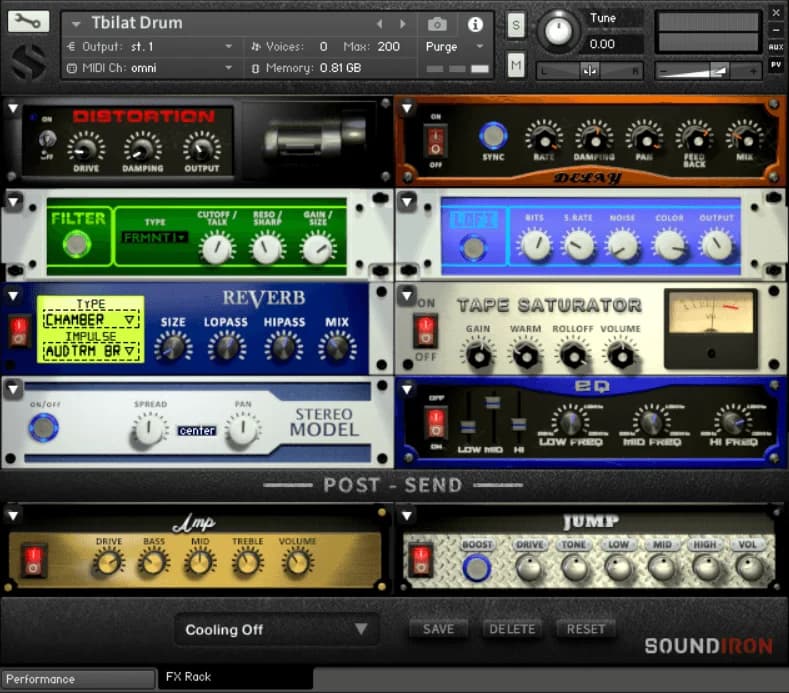Click the camera snapshot icon
The height and width of the screenshot is (693, 789).
437,24
